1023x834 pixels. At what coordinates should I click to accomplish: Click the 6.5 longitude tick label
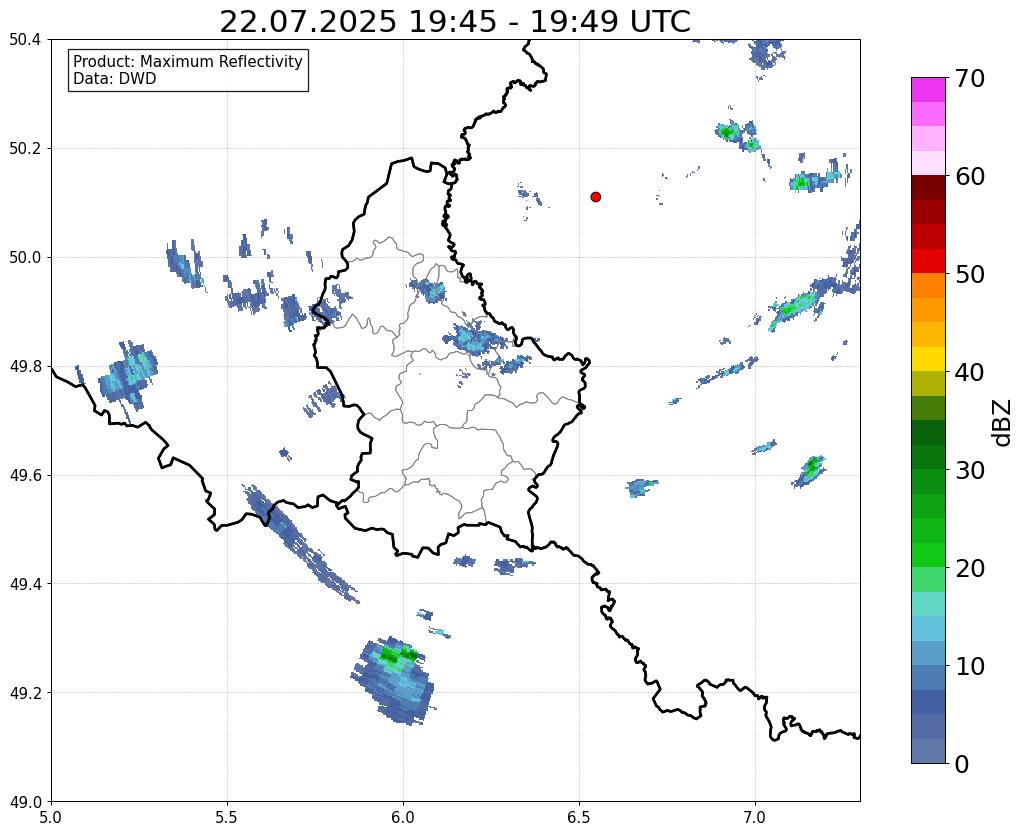(579, 817)
